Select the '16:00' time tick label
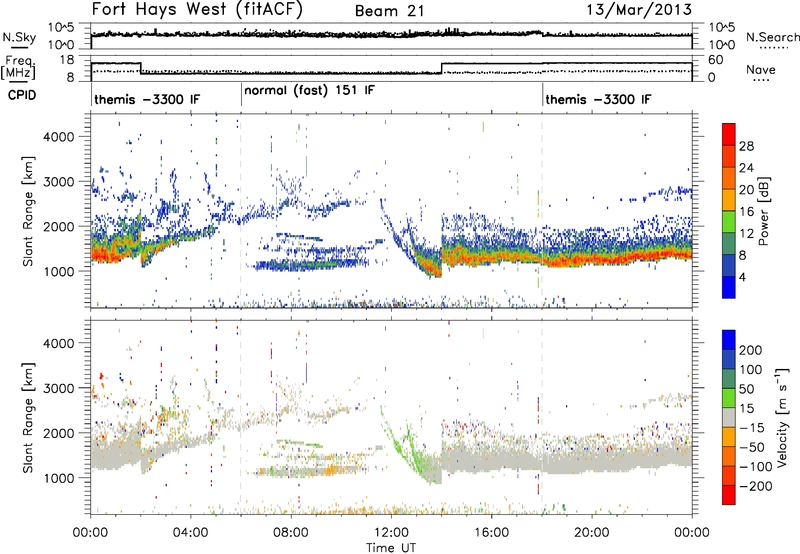Screen dimensions: 800x554 pos(491,533)
